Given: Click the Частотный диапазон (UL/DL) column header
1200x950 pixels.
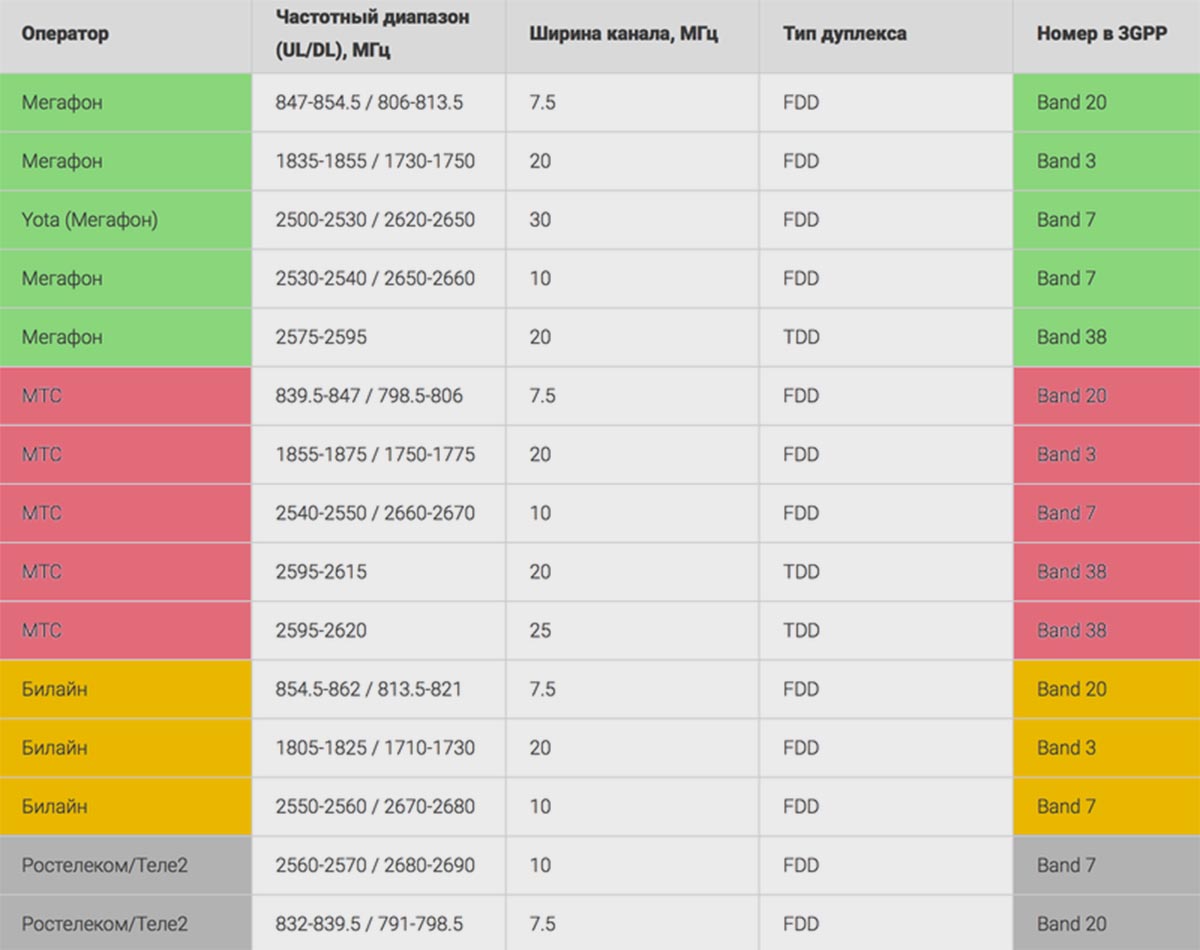Looking at the screenshot, I should (372, 34).
